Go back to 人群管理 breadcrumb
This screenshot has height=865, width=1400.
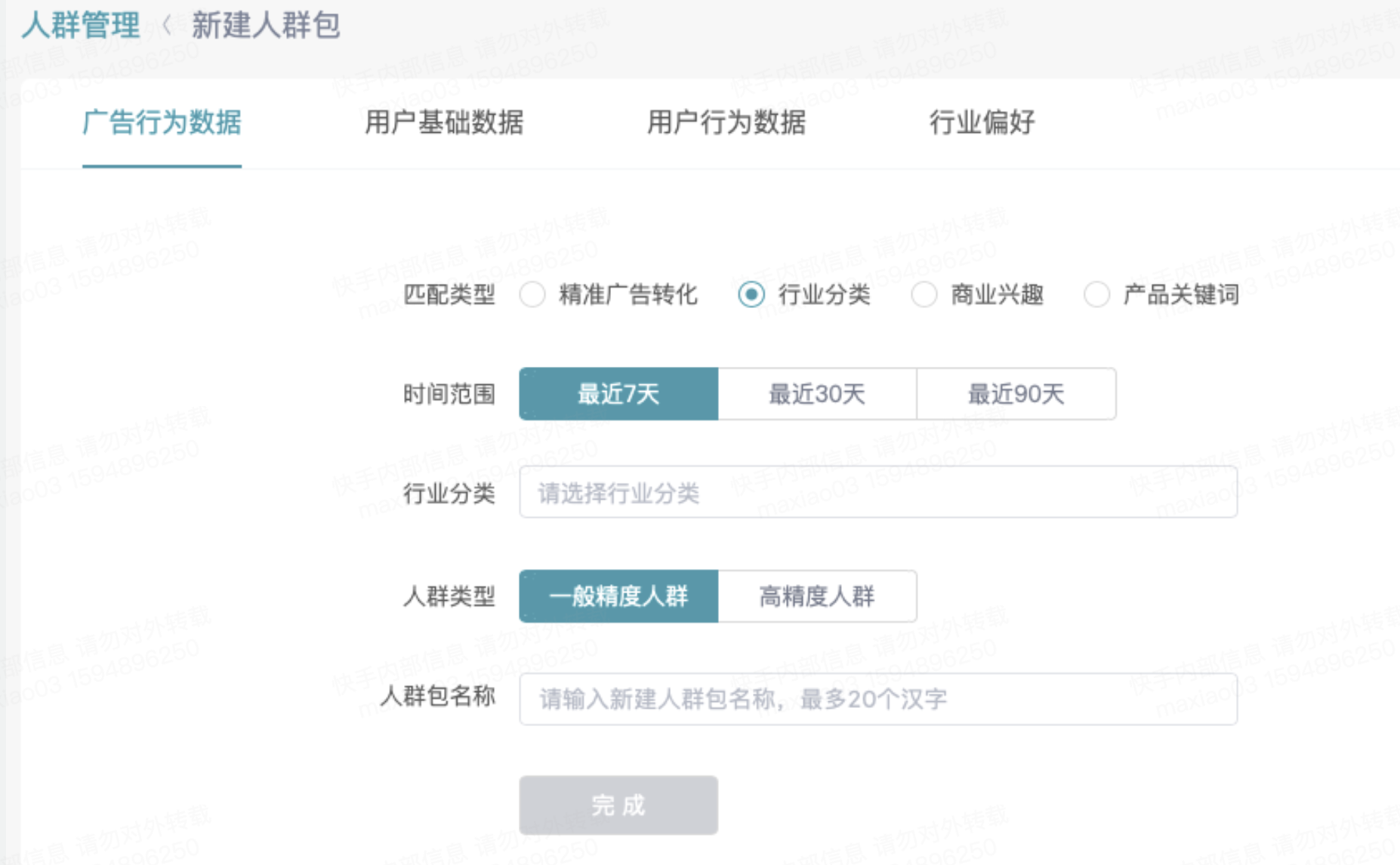pyautogui.click(x=81, y=26)
